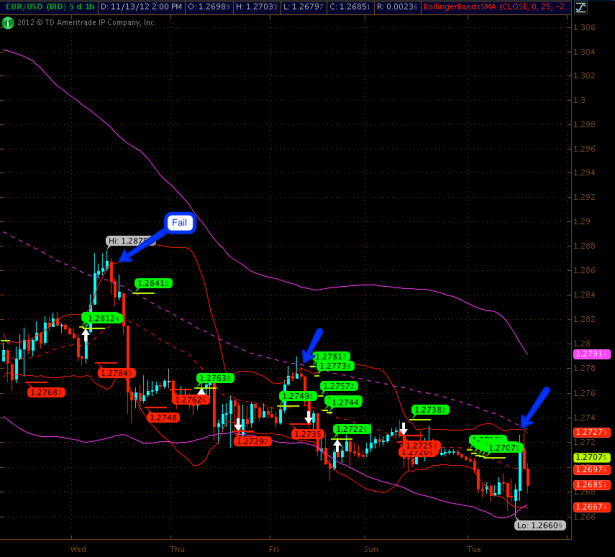
Task: Click the white up arrow below 1.2722 label
Action: 337,446
